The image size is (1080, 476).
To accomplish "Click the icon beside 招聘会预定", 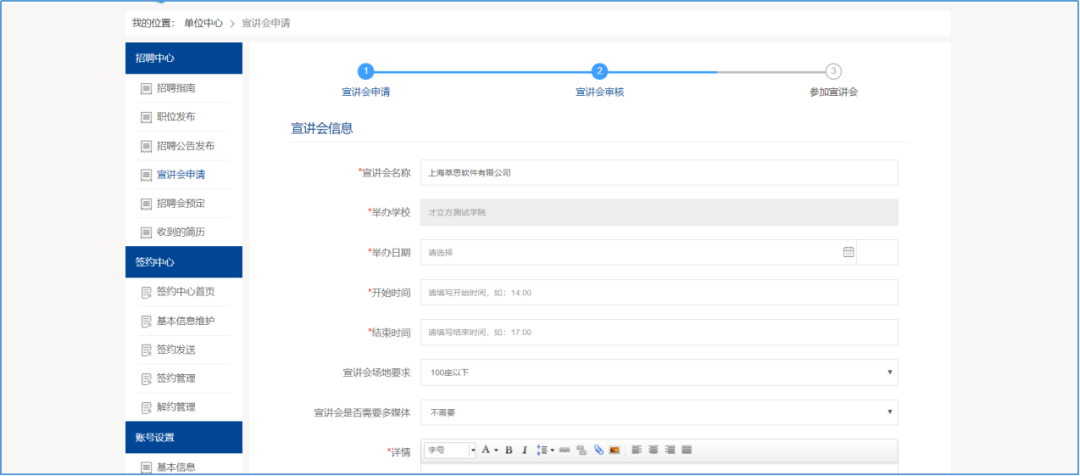I will [145, 204].
